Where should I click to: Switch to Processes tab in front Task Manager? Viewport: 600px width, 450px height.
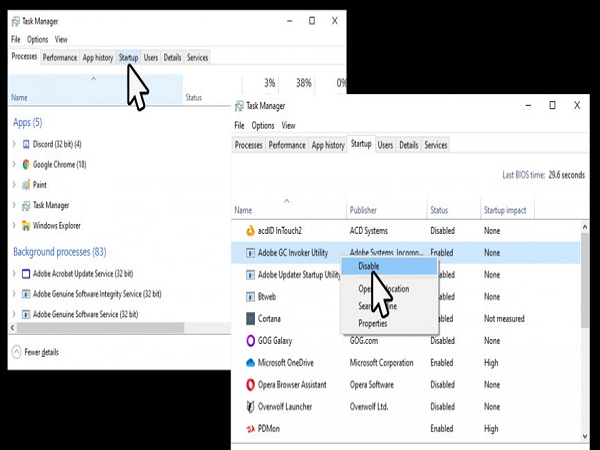coord(248,145)
